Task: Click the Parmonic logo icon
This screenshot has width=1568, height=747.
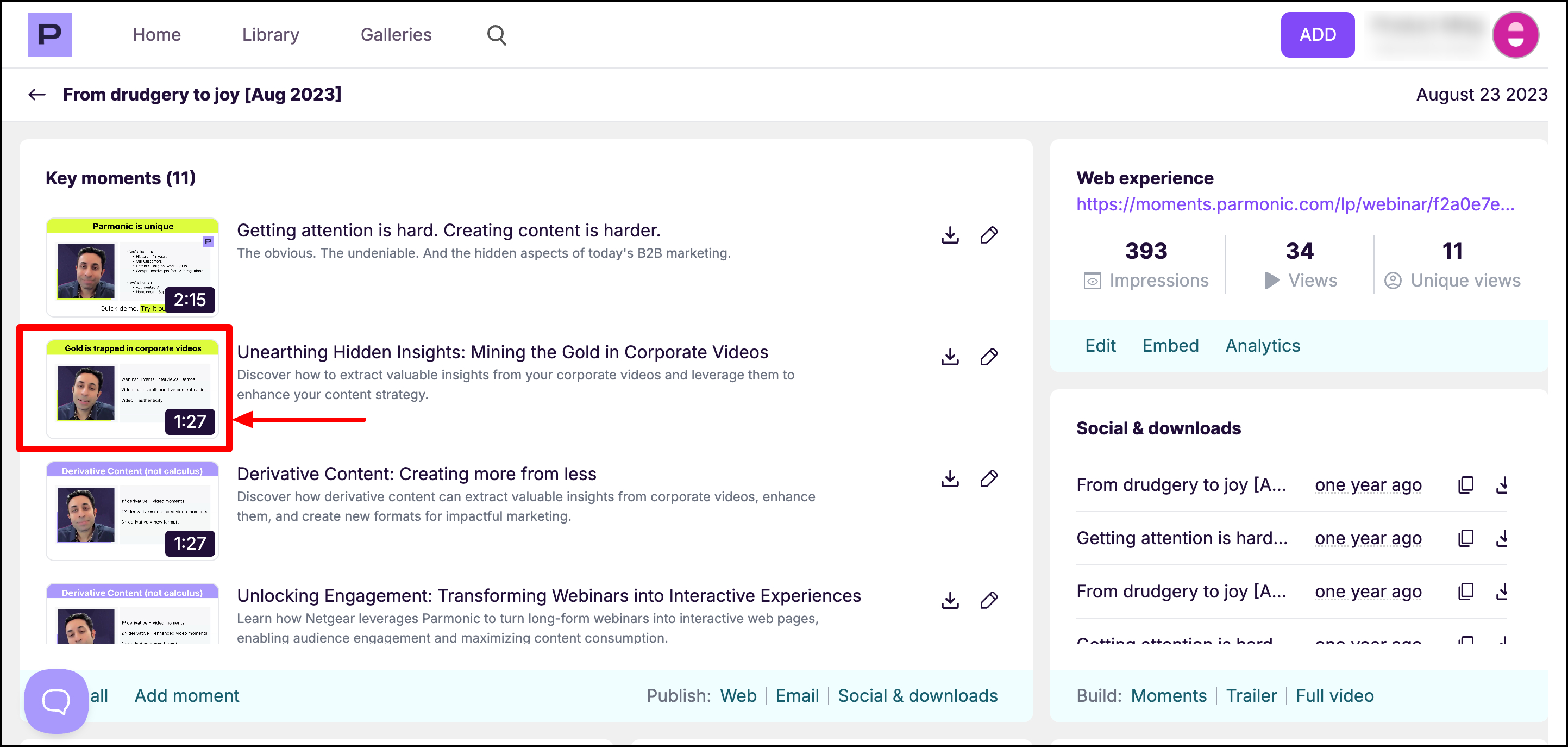Action: pos(49,35)
